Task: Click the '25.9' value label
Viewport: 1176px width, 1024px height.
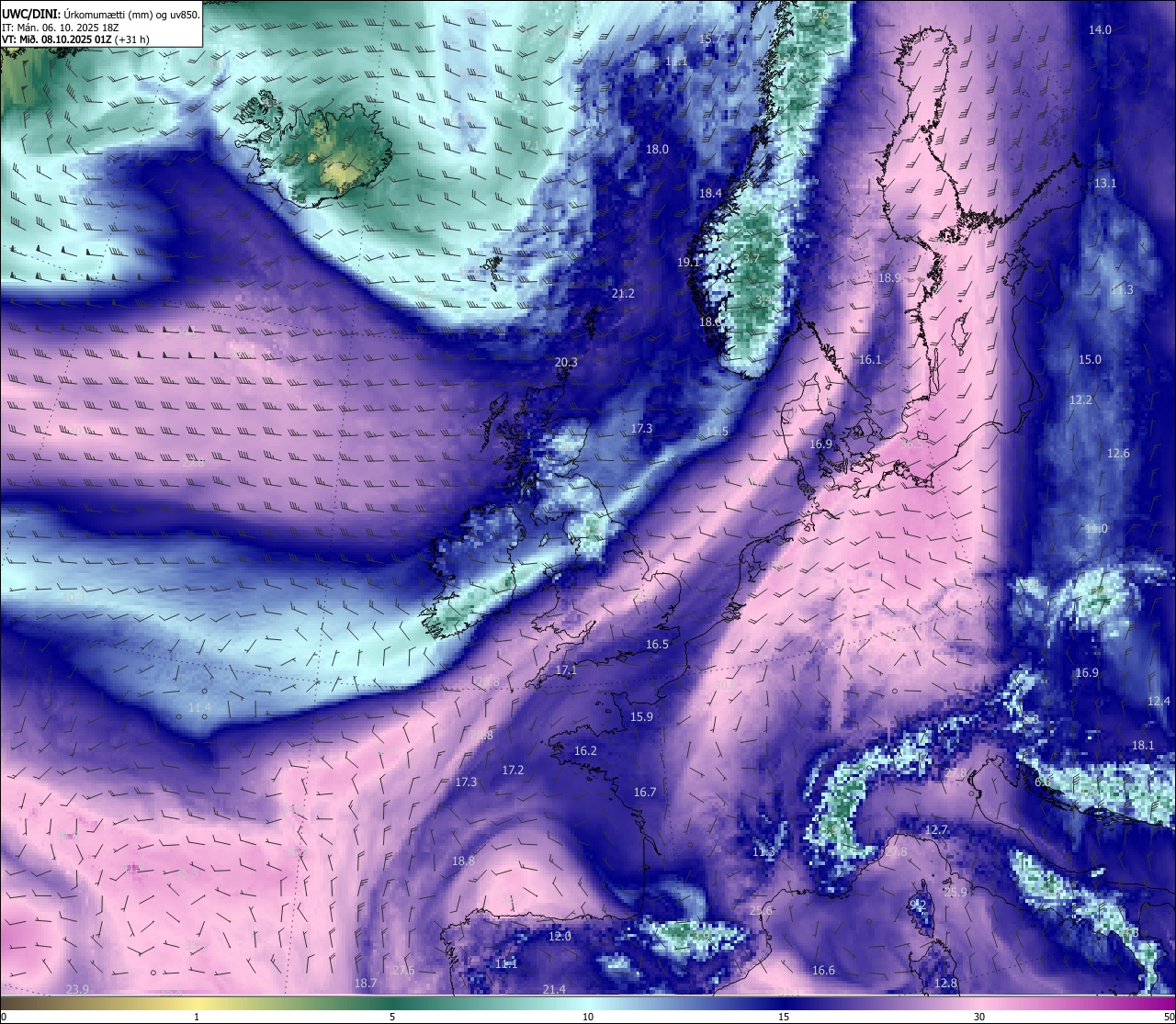Action: (x=955, y=893)
